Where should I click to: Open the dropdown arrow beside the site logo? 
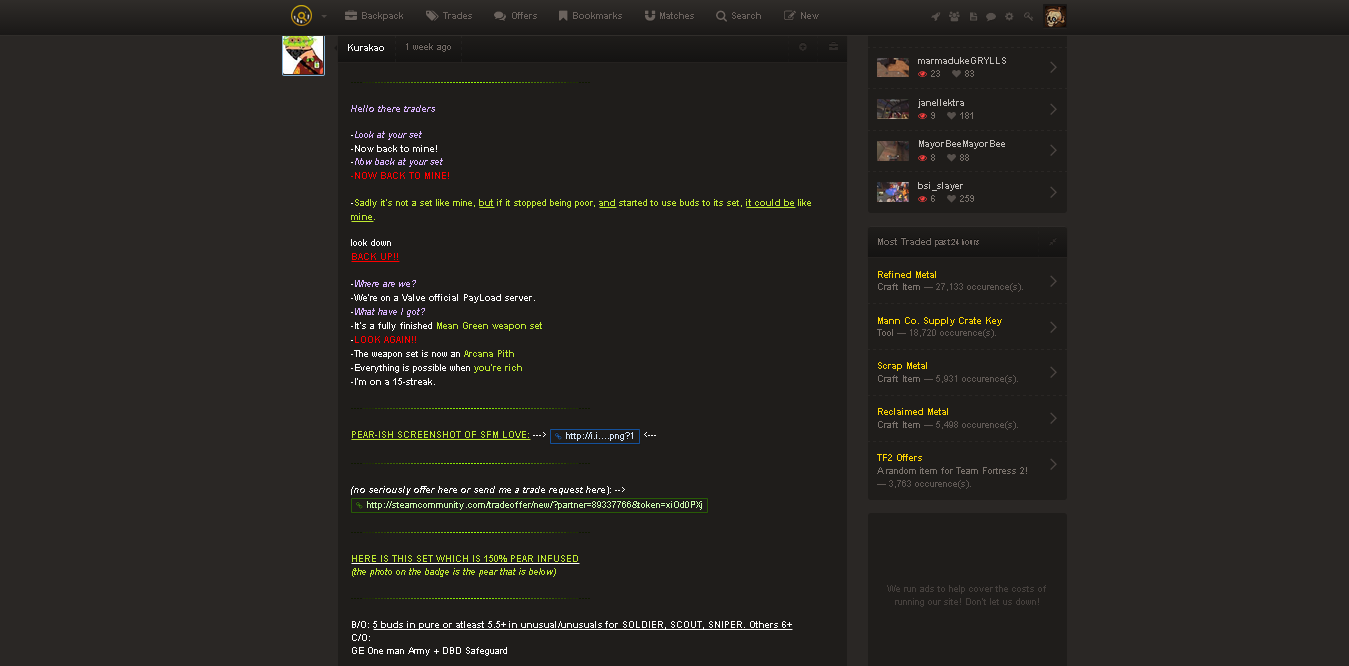pyautogui.click(x=324, y=16)
